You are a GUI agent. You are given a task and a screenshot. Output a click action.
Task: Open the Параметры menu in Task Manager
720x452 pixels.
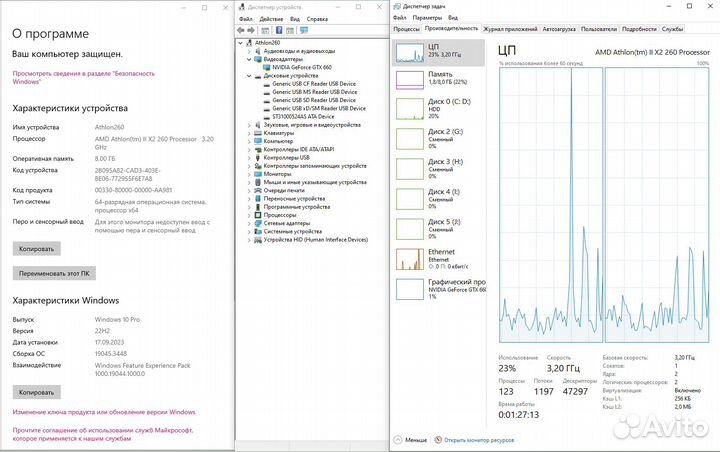tap(427, 17)
